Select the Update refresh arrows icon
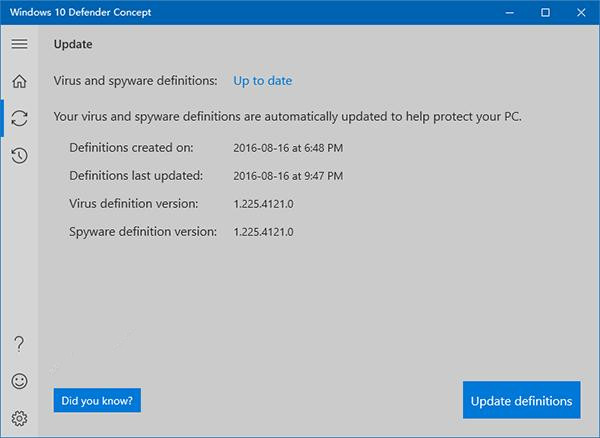Screen dimensions: 600x438 19,118
